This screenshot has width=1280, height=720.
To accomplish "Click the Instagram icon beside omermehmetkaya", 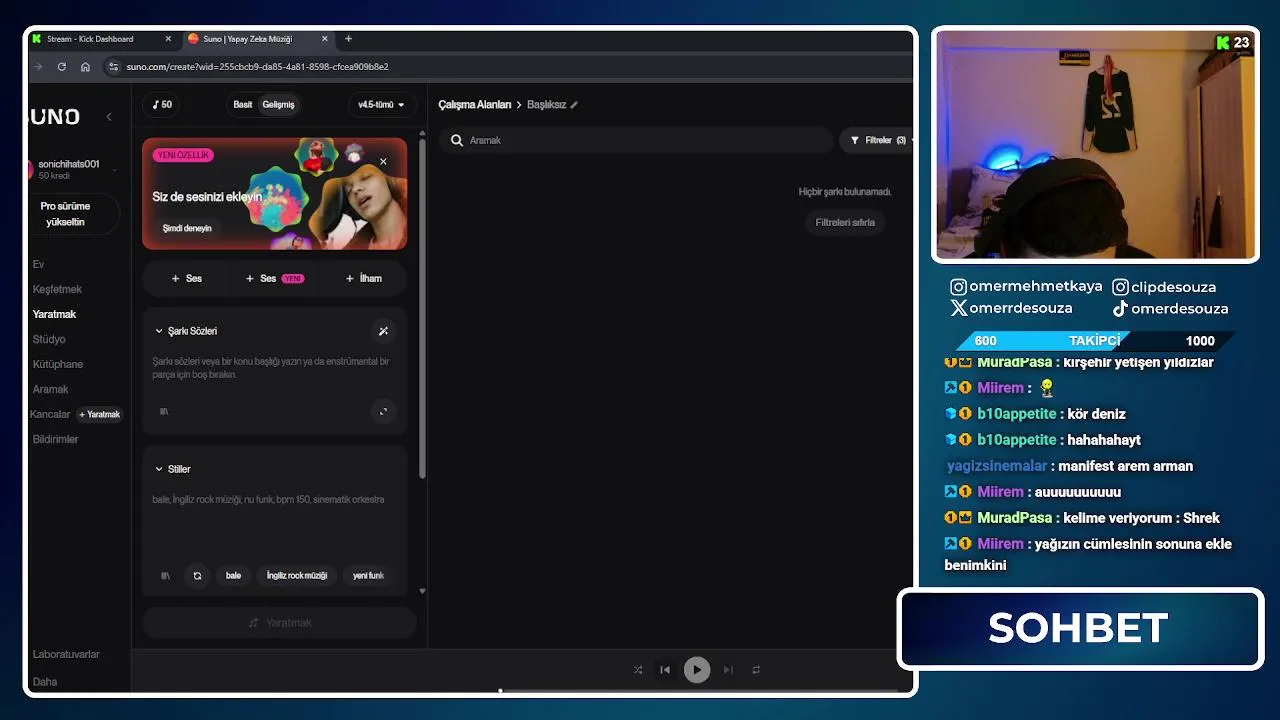I will pyautogui.click(x=958, y=287).
